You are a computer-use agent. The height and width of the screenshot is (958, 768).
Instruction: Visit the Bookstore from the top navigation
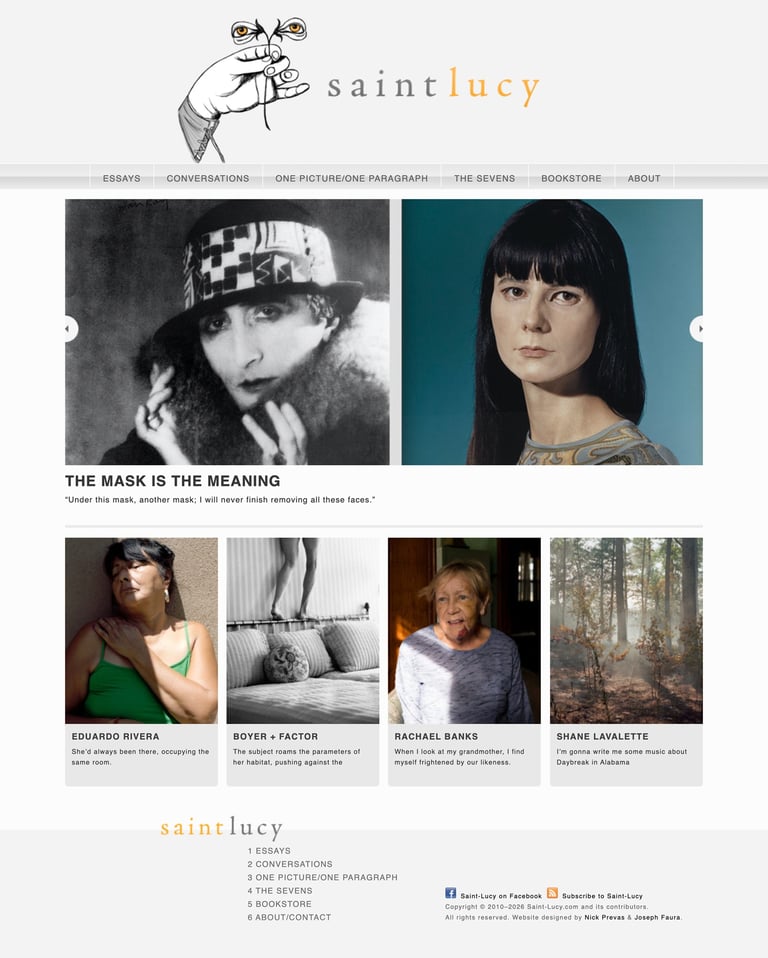coord(571,178)
